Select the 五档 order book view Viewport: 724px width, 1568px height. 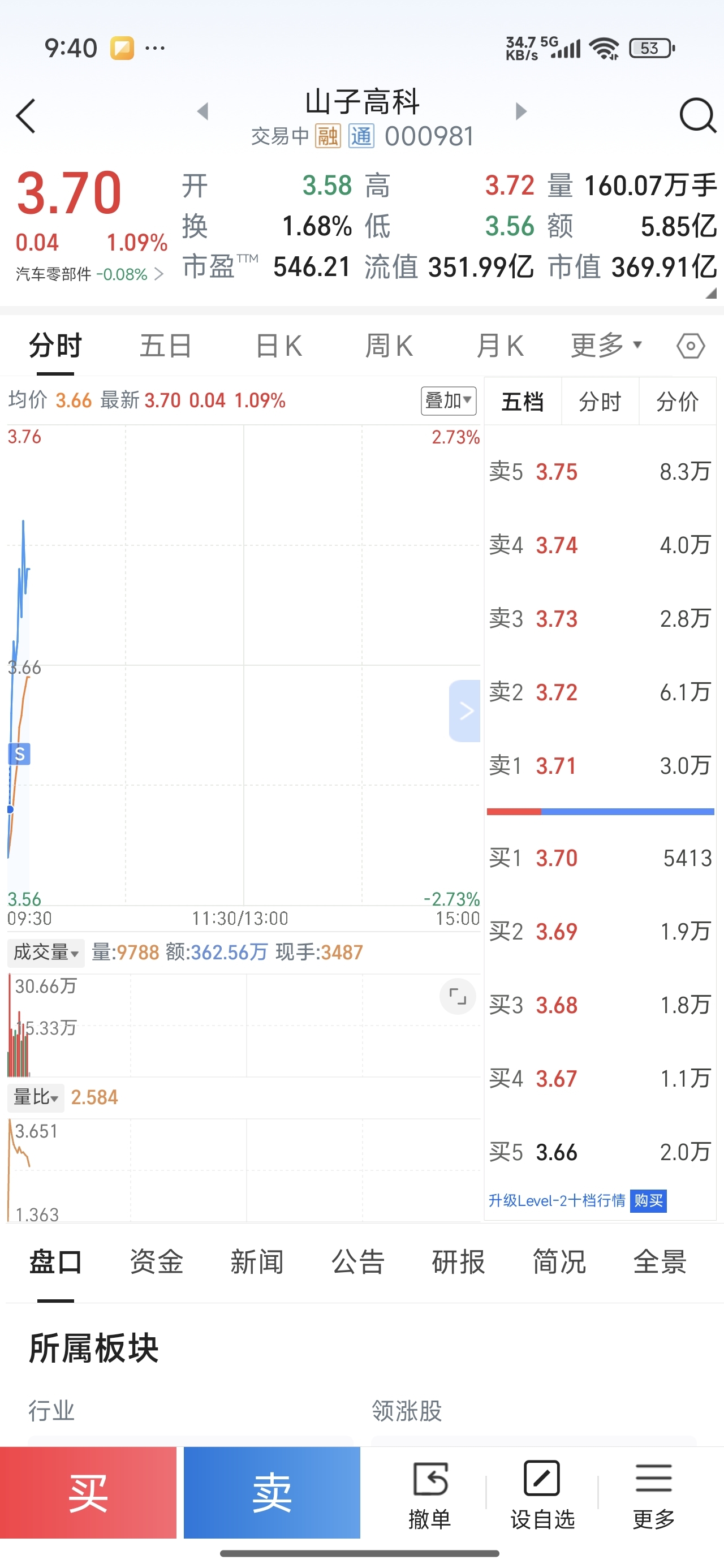pyautogui.click(x=523, y=402)
